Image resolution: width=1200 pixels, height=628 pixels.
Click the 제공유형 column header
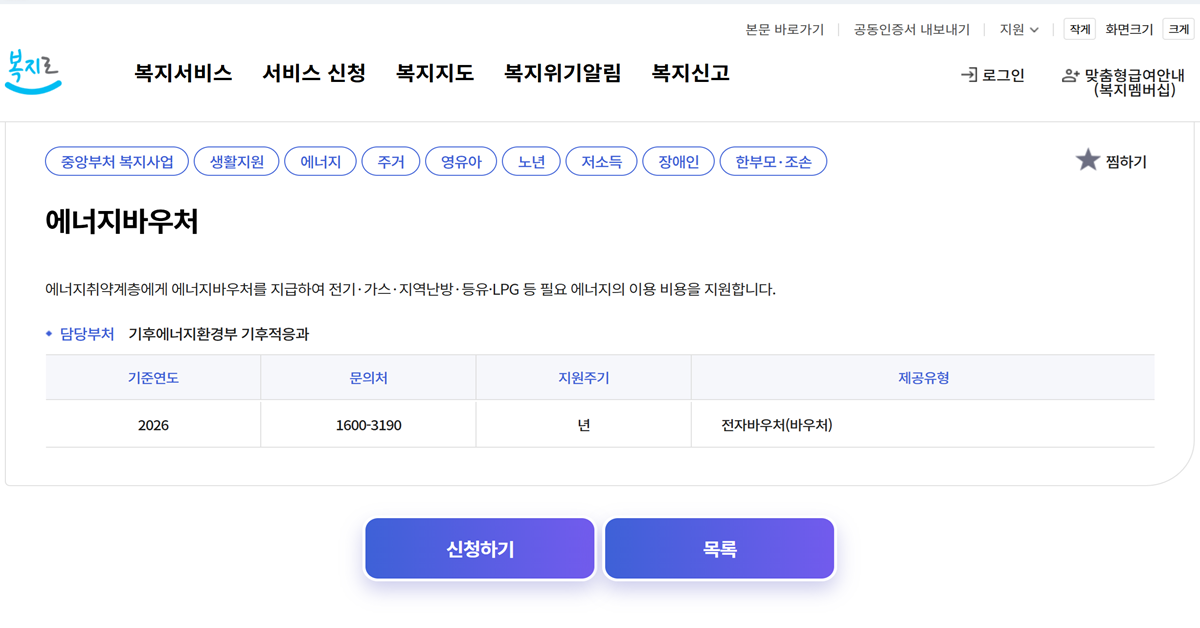923,378
